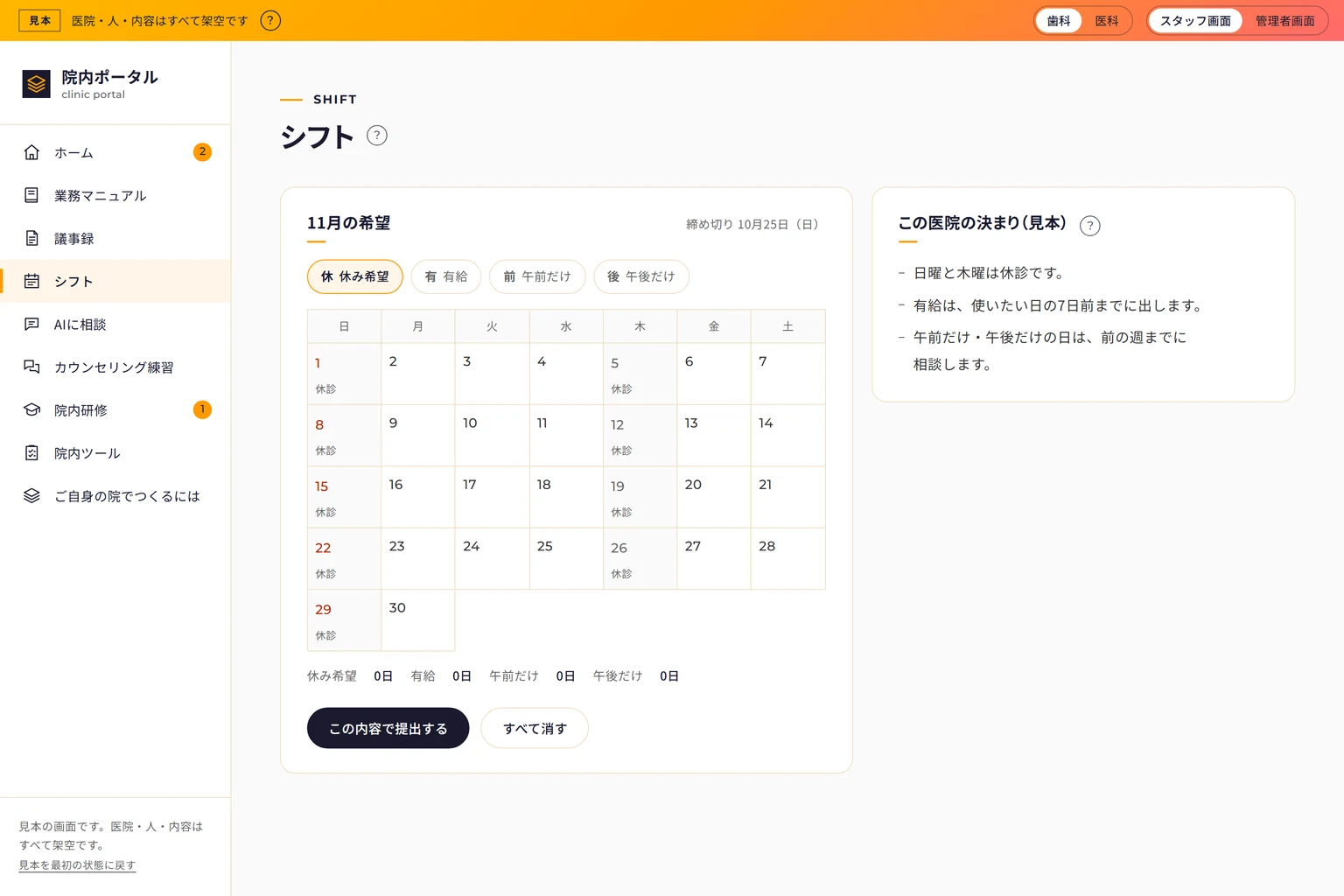Select November 16 on the calendar
Image resolution: width=1344 pixels, height=896 pixels.
click(418, 497)
